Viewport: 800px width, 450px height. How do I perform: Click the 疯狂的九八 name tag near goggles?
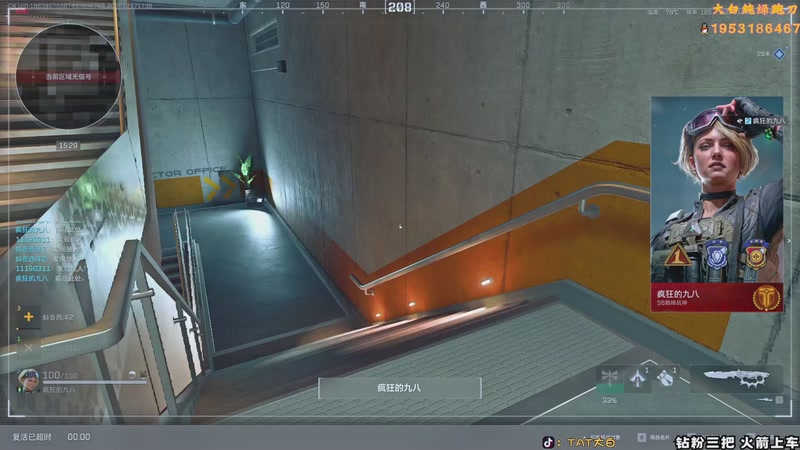point(765,121)
